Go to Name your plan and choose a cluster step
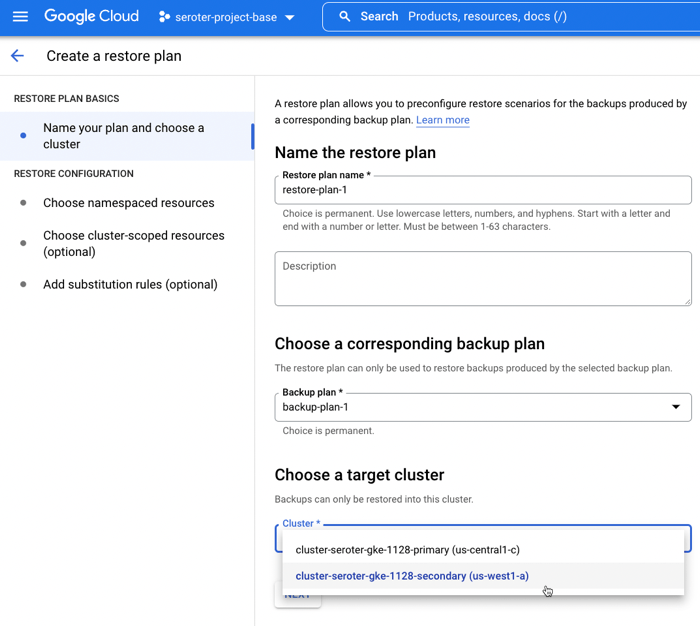 point(124,136)
